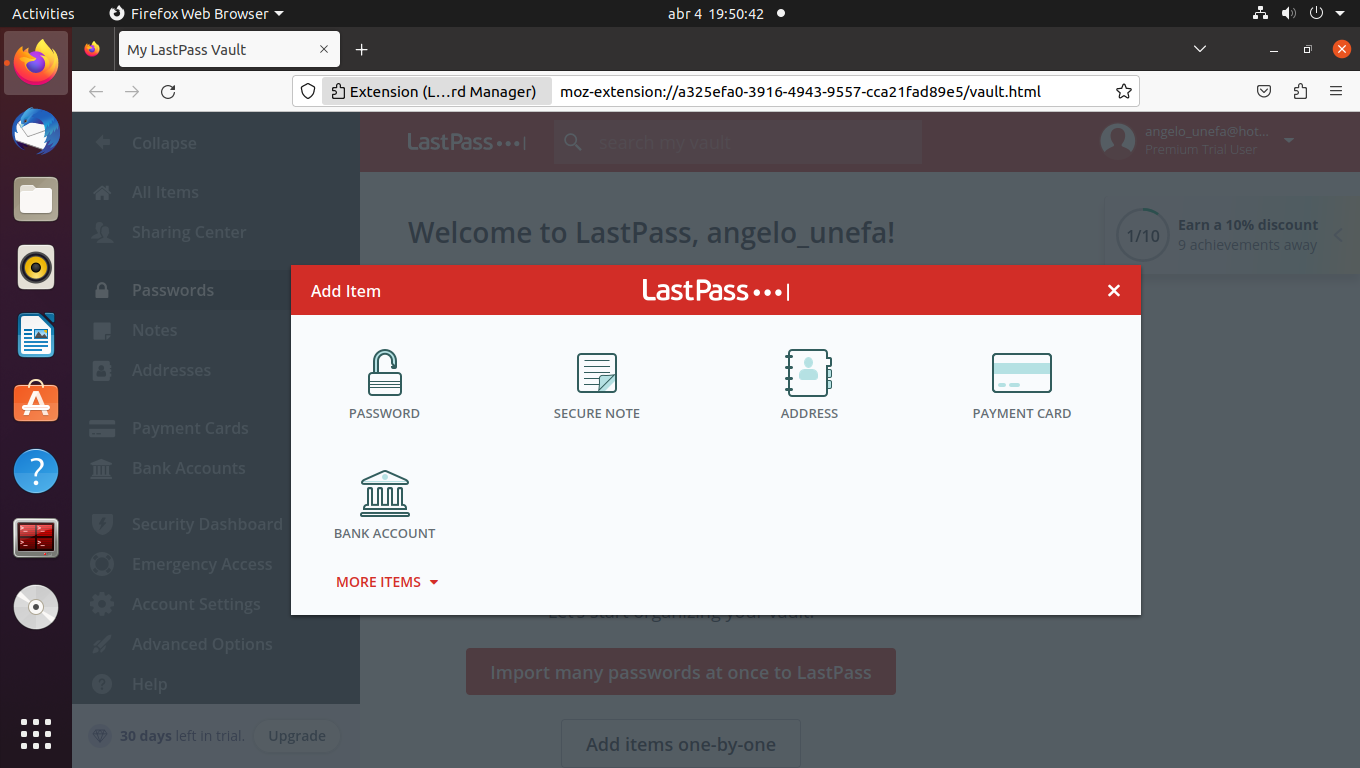Screen dimensions: 1360x768
Task: Open the achievements progress circle 1/10
Action: [1143, 236]
